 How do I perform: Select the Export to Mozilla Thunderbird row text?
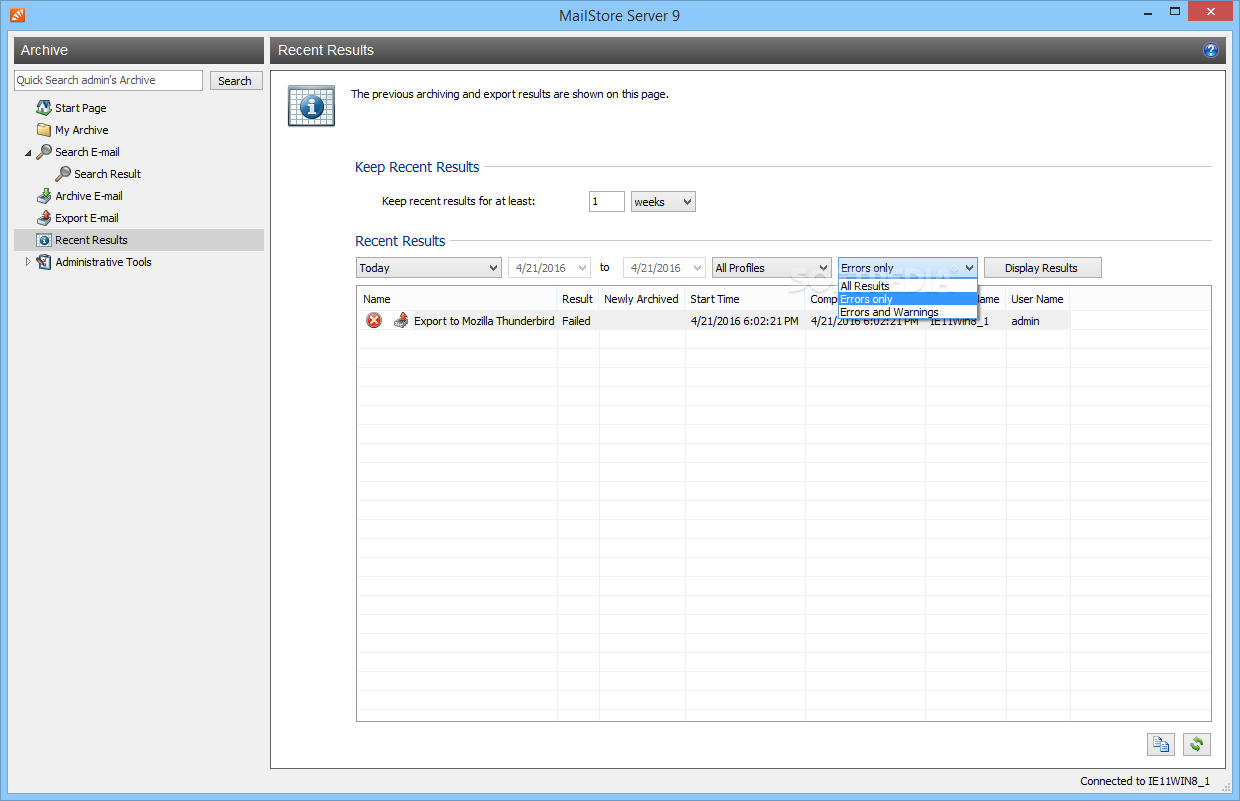(484, 321)
